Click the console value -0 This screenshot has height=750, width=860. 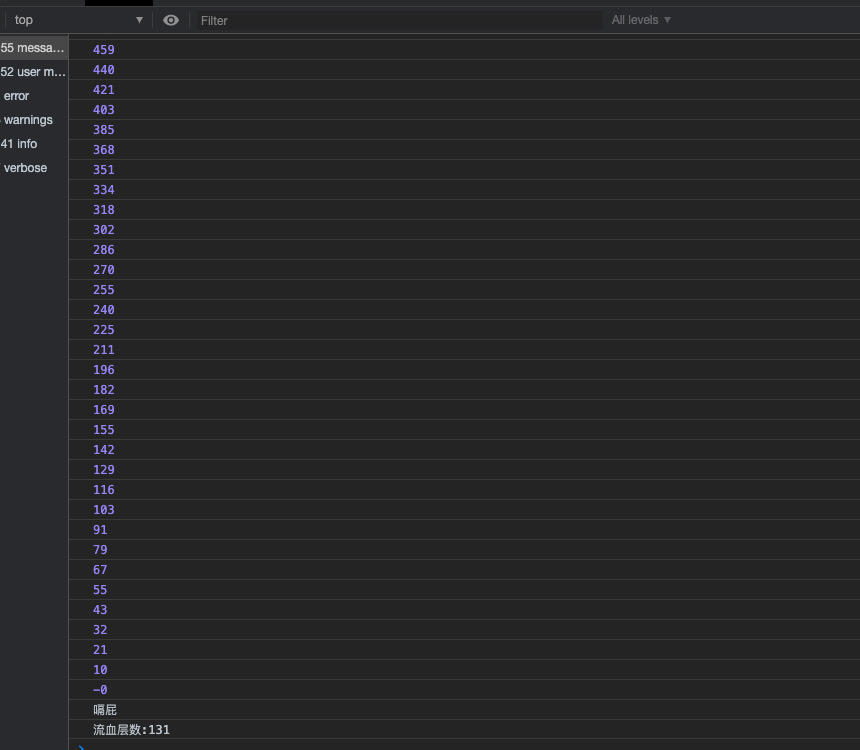pos(100,690)
